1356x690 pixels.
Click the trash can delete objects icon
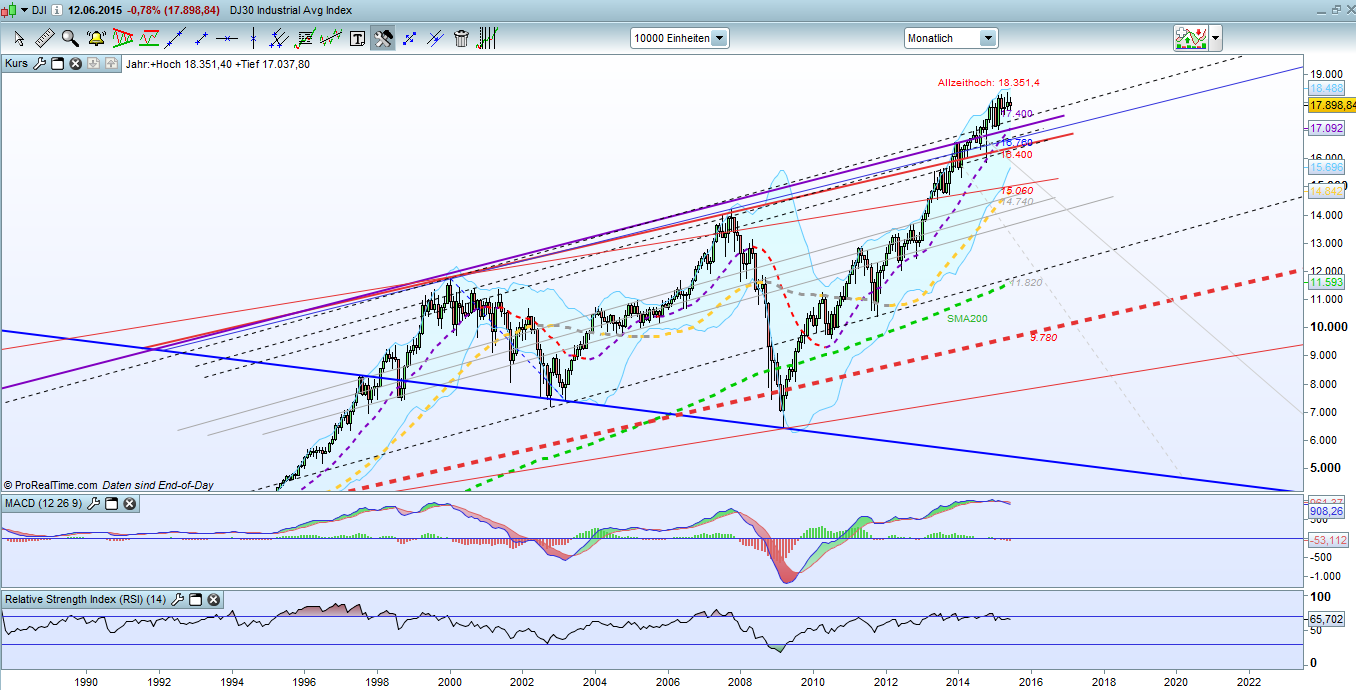pos(461,39)
